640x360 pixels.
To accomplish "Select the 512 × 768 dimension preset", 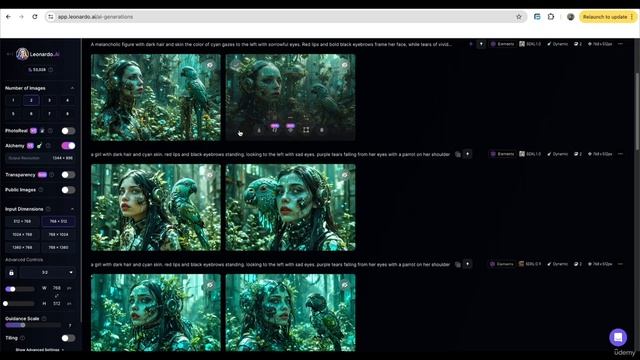I will coord(22,222).
